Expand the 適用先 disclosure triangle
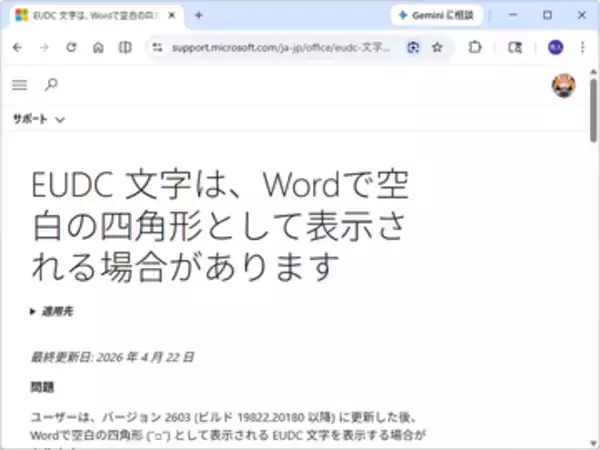Image resolution: width=600 pixels, height=450 pixels. point(33,311)
